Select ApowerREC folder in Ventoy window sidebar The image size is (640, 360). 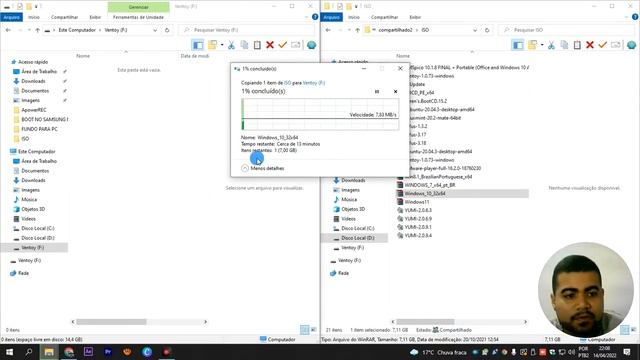coord(33,110)
